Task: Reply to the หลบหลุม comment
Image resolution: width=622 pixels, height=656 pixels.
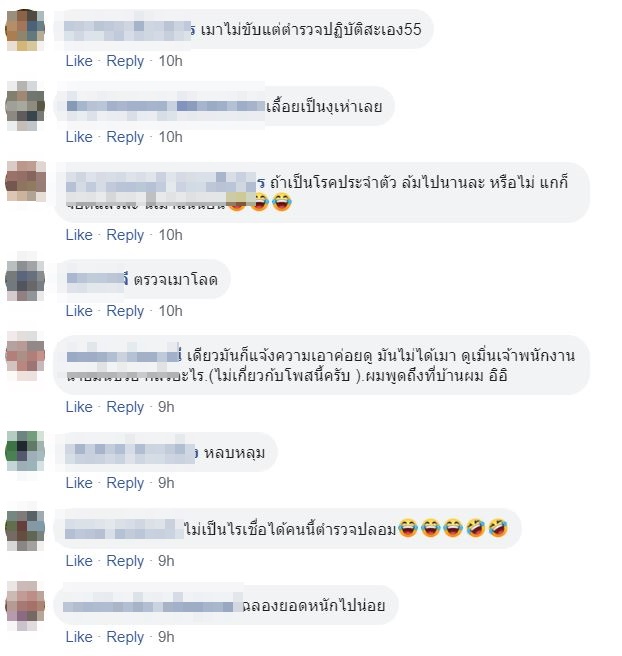Action: point(125,484)
